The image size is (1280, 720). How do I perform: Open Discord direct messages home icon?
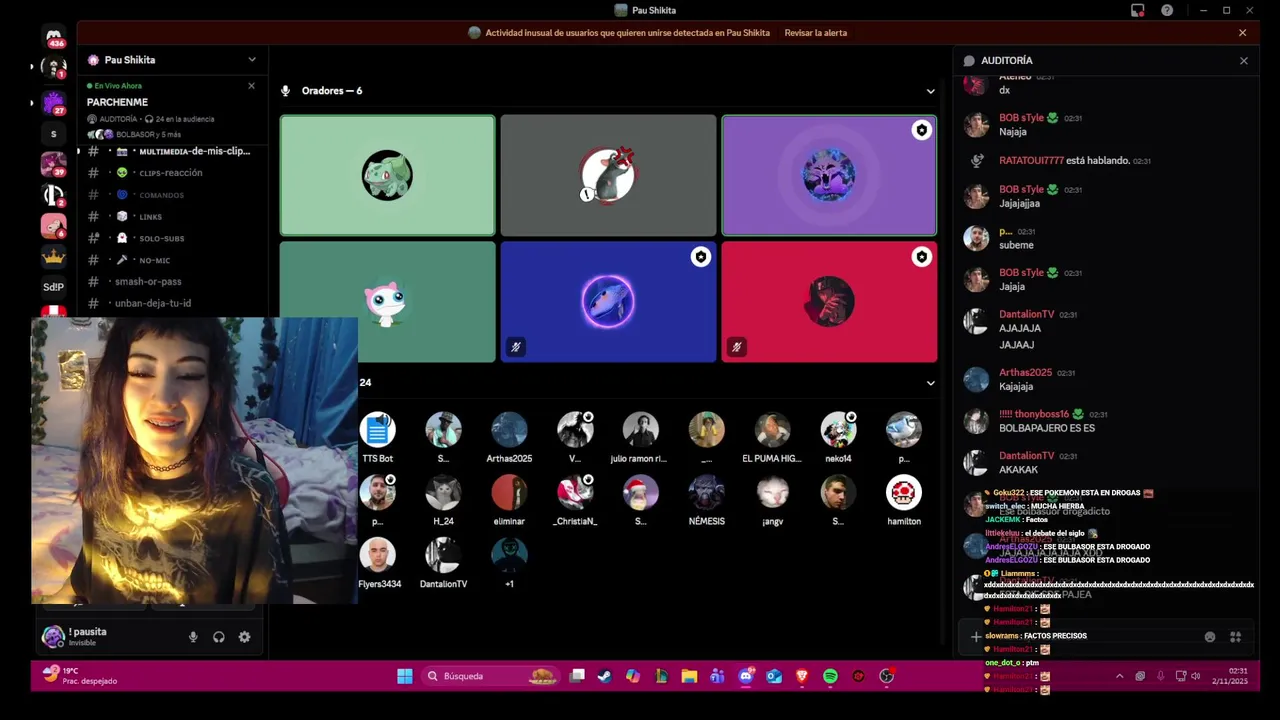(54, 36)
